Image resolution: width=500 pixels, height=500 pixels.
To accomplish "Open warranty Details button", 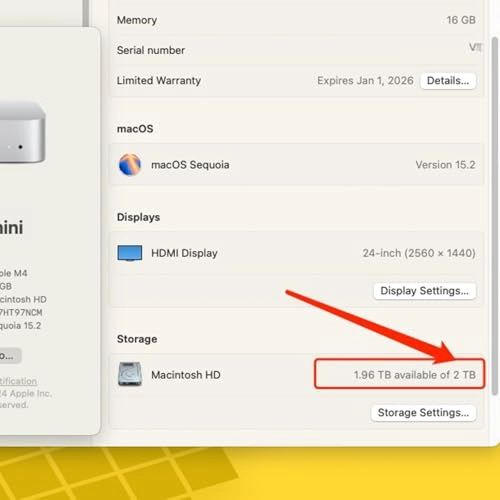I will click(x=448, y=81).
